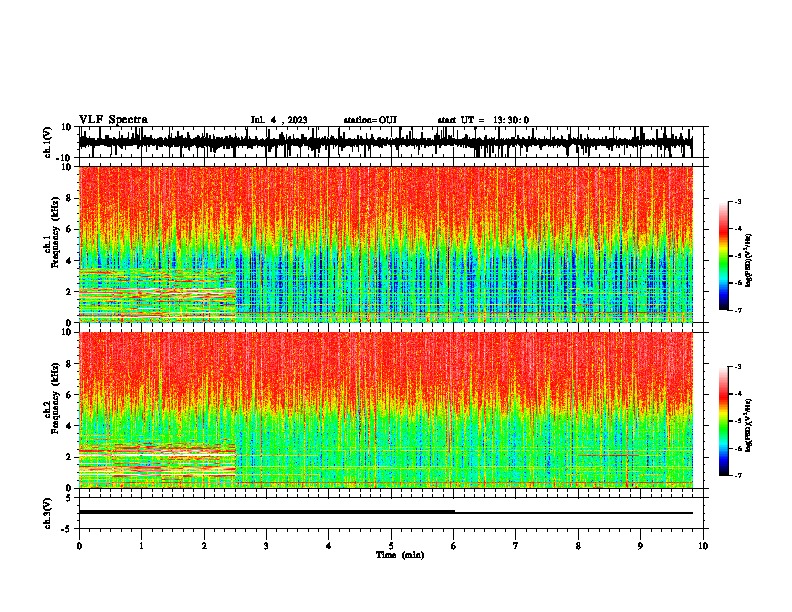This screenshot has width=792, height=612.
Task: Click the "7" tick on time axis
Action: click(516, 546)
